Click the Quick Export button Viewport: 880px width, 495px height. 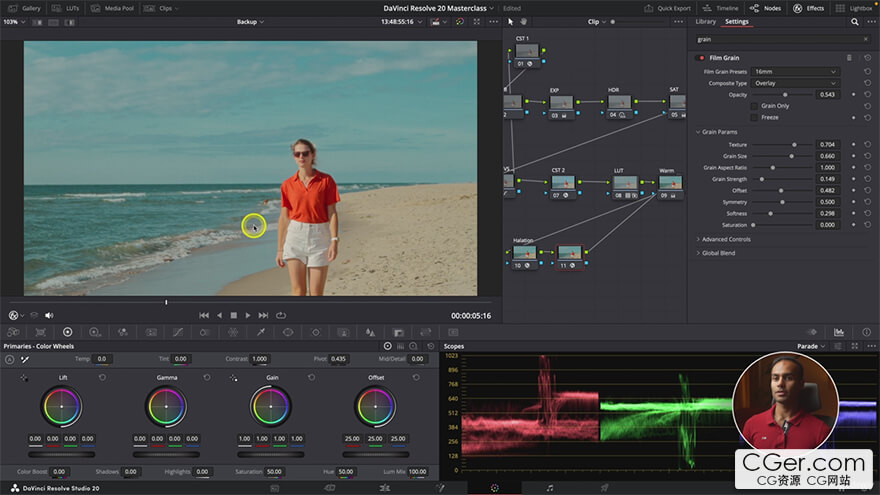click(669, 7)
